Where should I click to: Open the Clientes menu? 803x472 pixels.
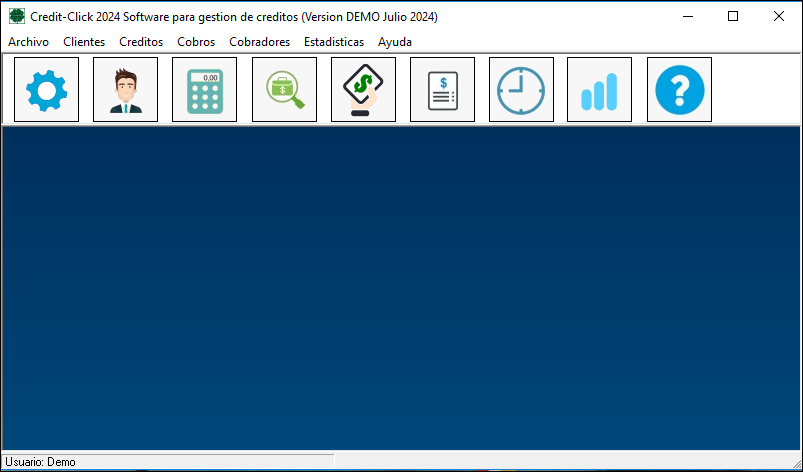tap(84, 42)
